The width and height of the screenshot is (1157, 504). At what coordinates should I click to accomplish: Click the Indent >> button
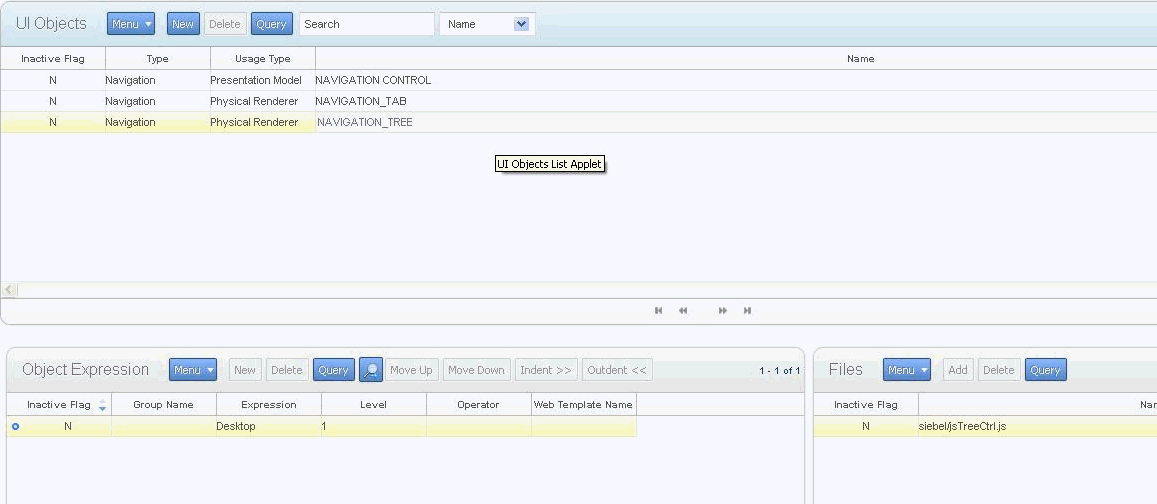click(x=546, y=370)
